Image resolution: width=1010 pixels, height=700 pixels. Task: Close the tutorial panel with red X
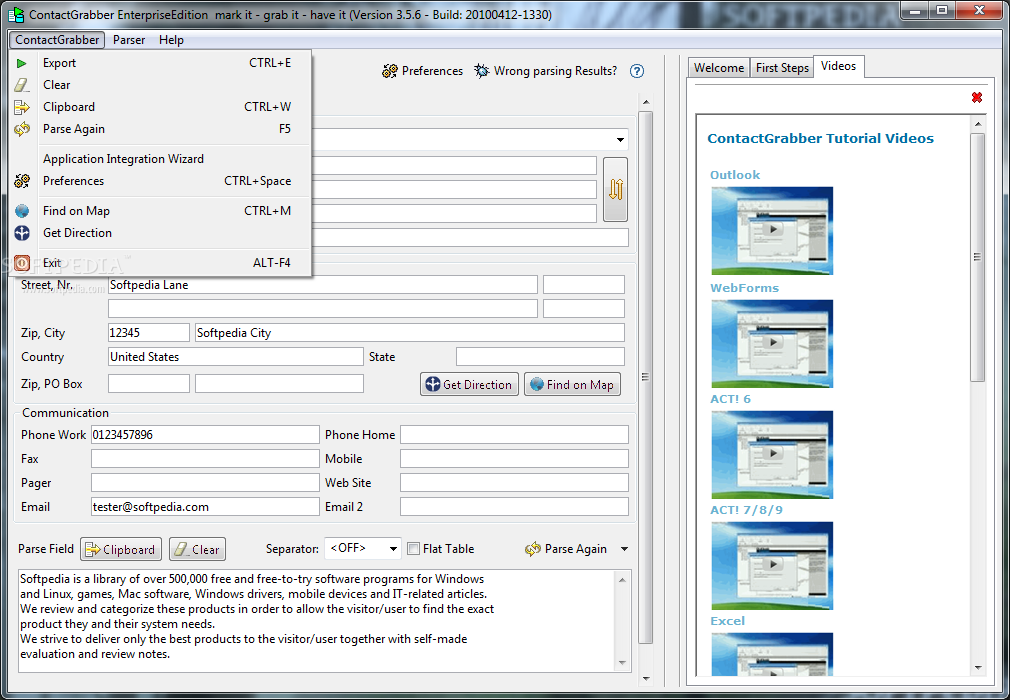coord(977,97)
